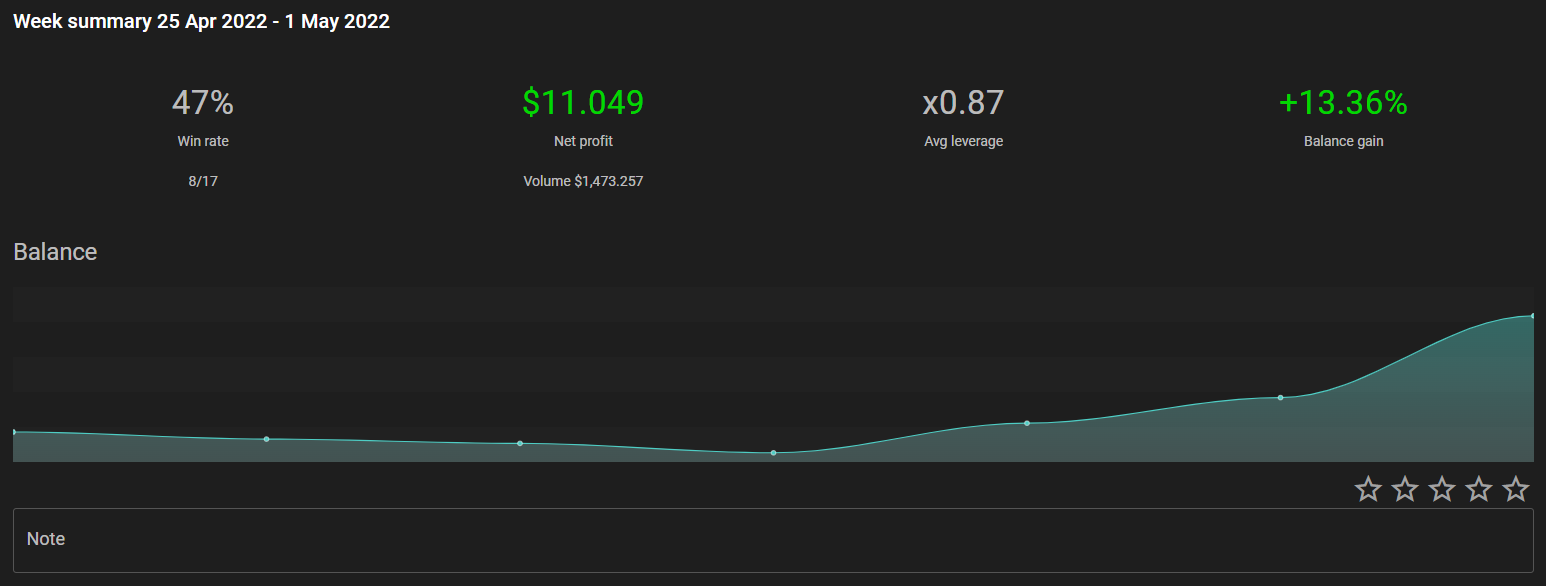The height and width of the screenshot is (586, 1546).
Task: Click the Avg leverage label
Action: coord(963,141)
